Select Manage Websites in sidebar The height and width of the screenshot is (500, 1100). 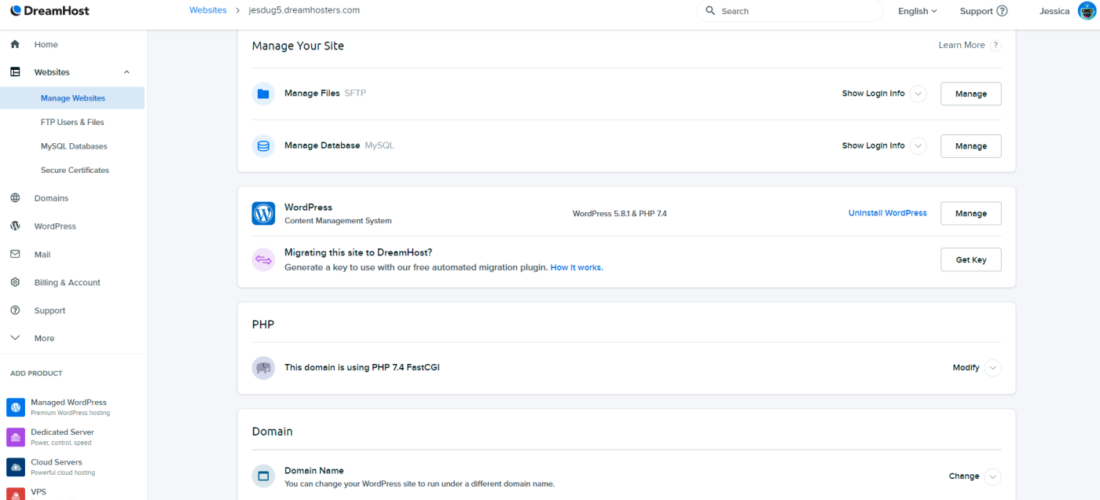pos(72,98)
